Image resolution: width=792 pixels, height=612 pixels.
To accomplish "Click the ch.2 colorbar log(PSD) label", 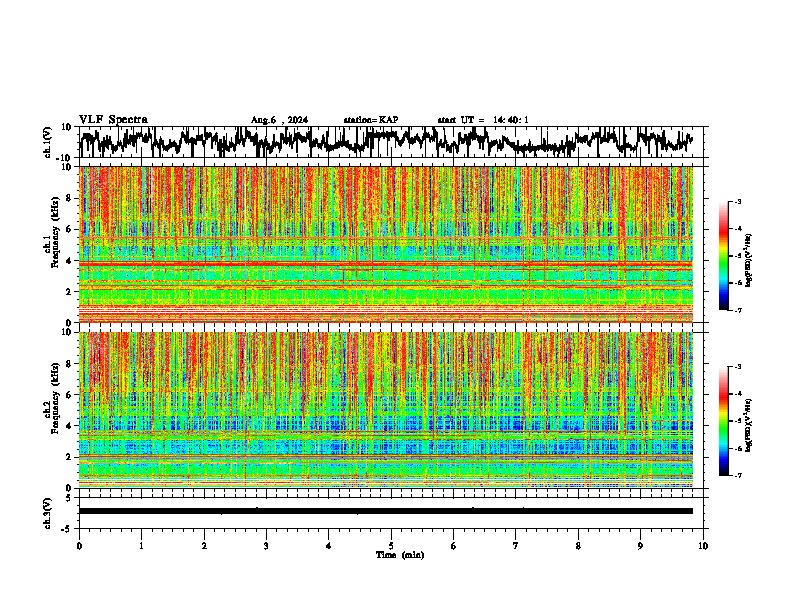I will (748, 425).
